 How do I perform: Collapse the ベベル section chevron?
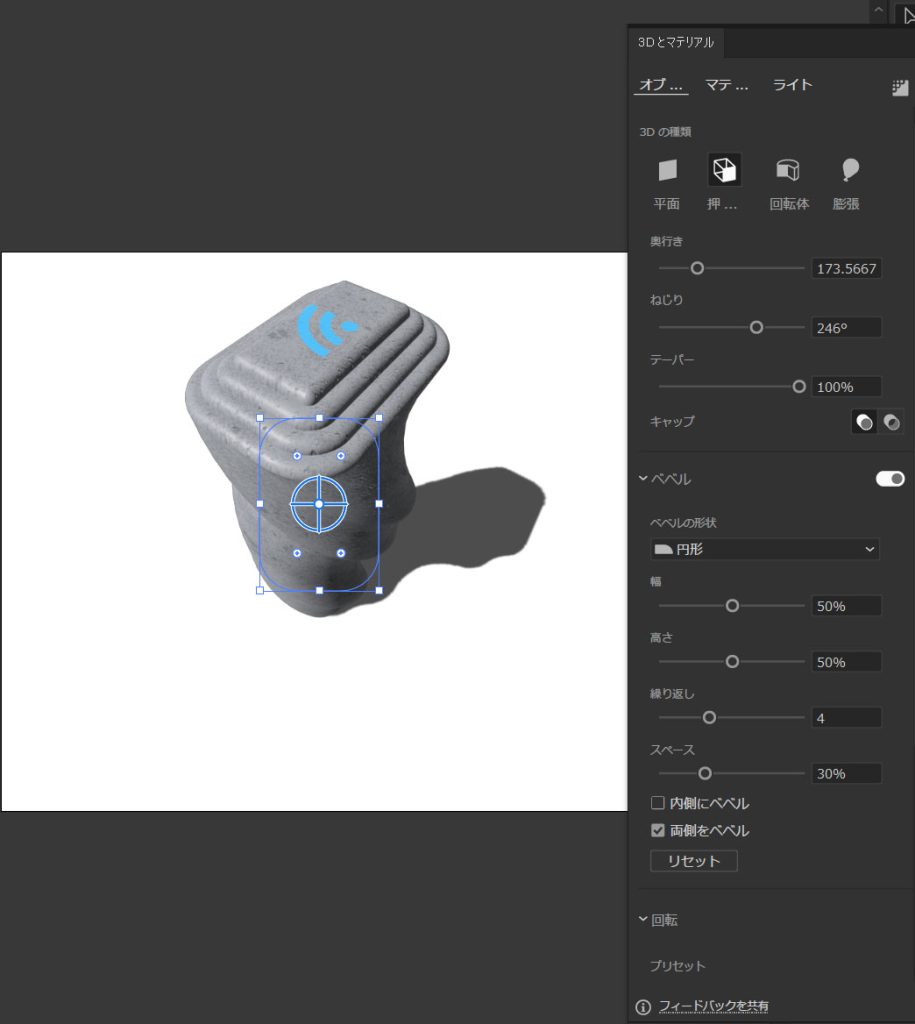tap(643, 479)
